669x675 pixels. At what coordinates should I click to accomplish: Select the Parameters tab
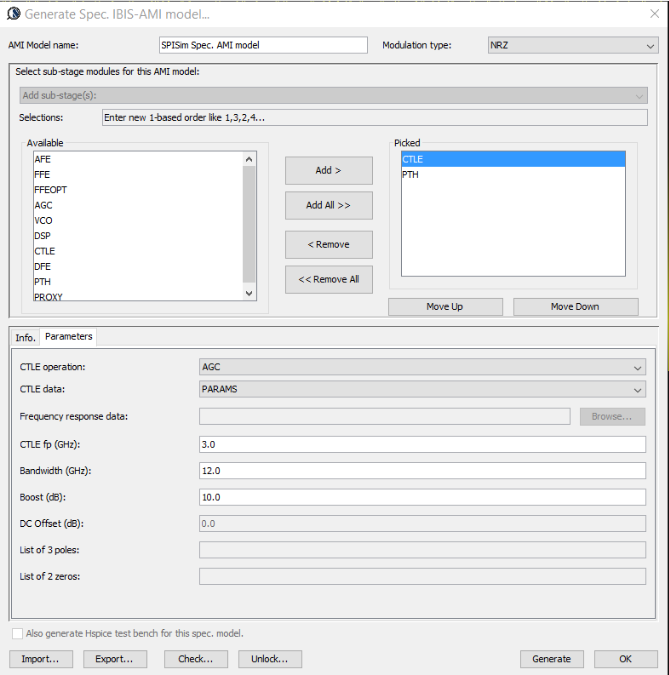pyautogui.click(x=68, y=337)
